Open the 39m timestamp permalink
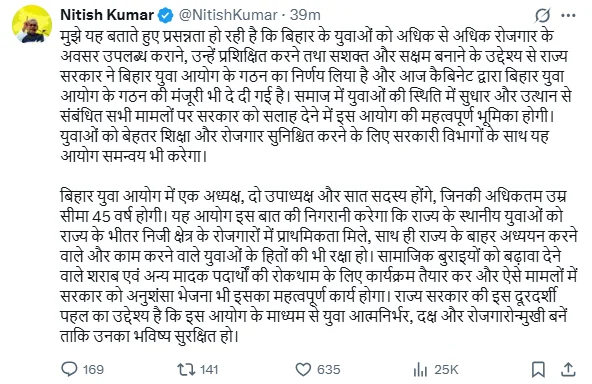Viewport: 592px width, 384px height. click(305, 15)
